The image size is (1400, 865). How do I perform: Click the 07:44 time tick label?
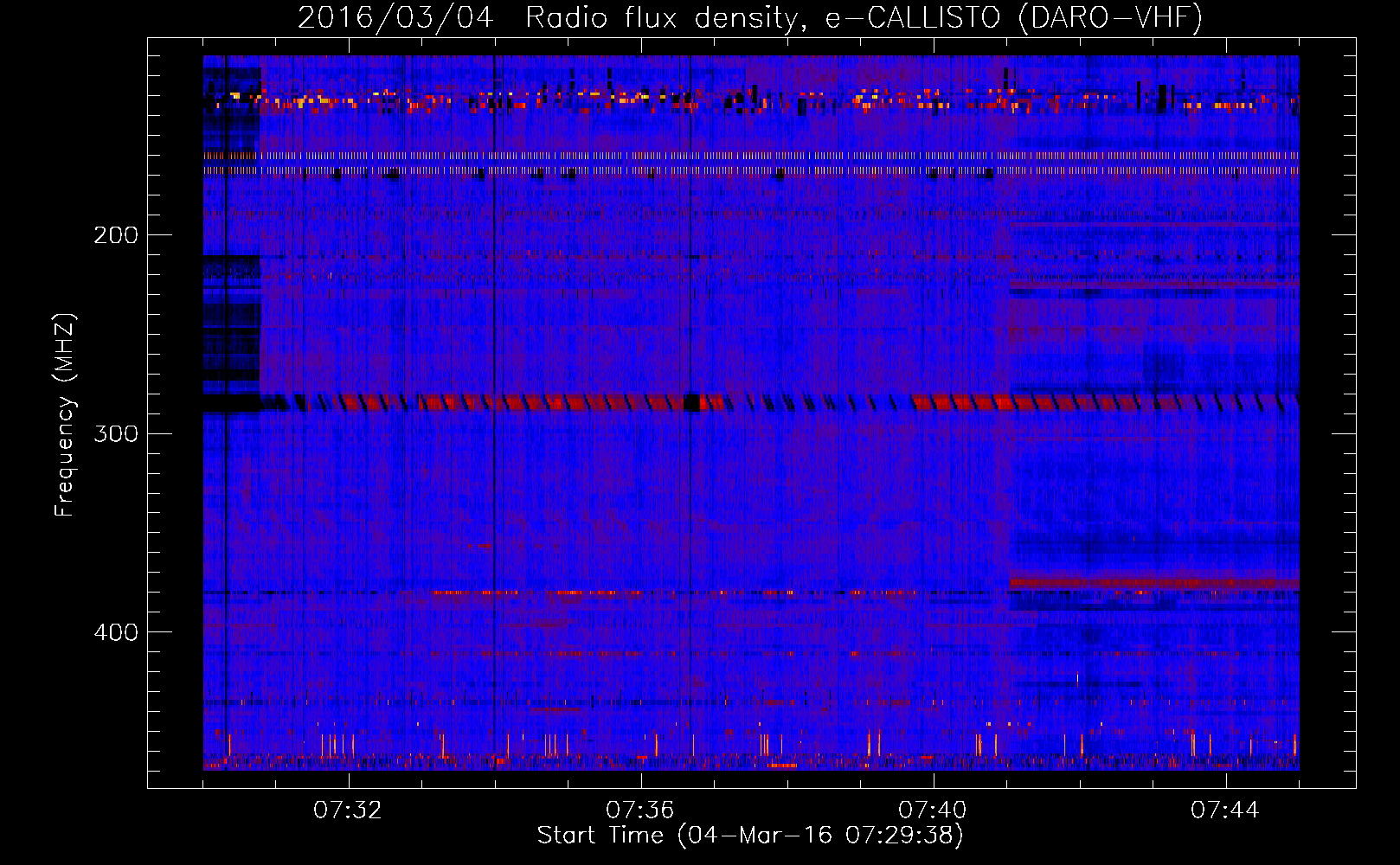[x=1225, y=810]
